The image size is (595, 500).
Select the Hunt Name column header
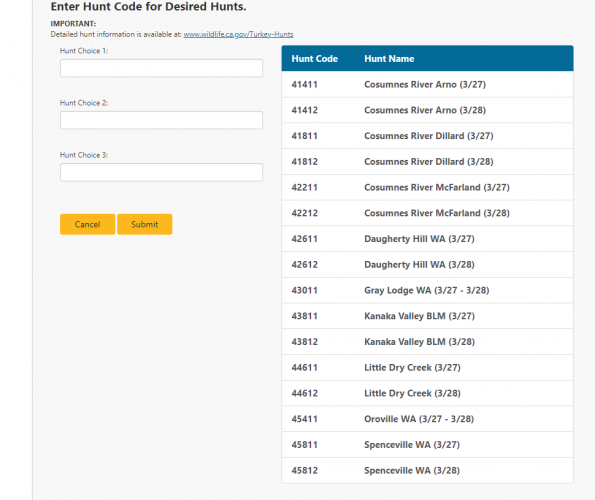389,59
